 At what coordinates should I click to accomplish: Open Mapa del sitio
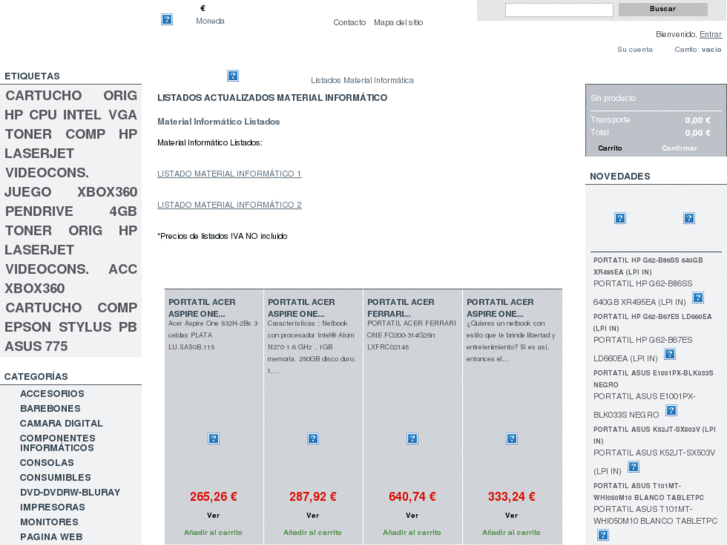click(x=398, y=22)
